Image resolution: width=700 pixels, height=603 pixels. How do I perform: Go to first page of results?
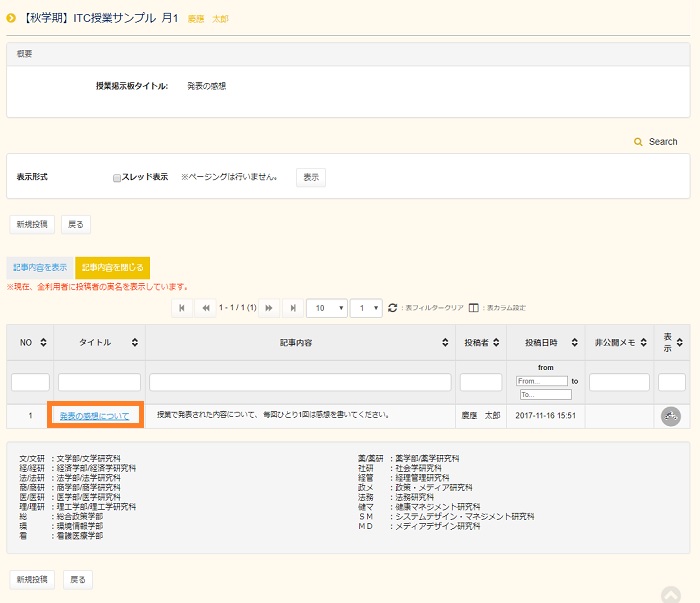(182, 308)
